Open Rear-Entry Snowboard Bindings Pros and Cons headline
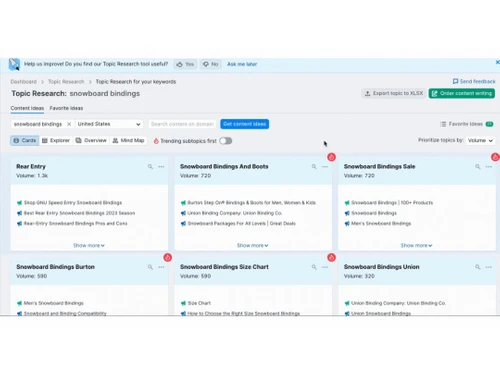This screenshot has height=375, width=500. (x=76, y=223)
